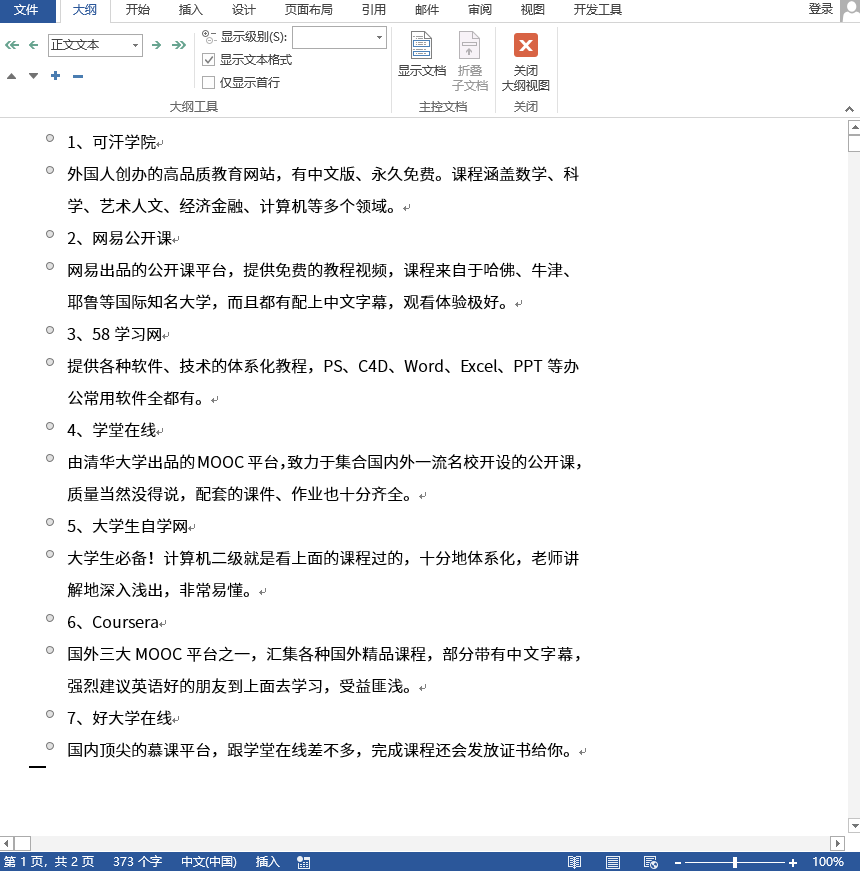The image size is (860, 871).
Task: Promote outline item to Heading 1
Action: click(11, 45)
